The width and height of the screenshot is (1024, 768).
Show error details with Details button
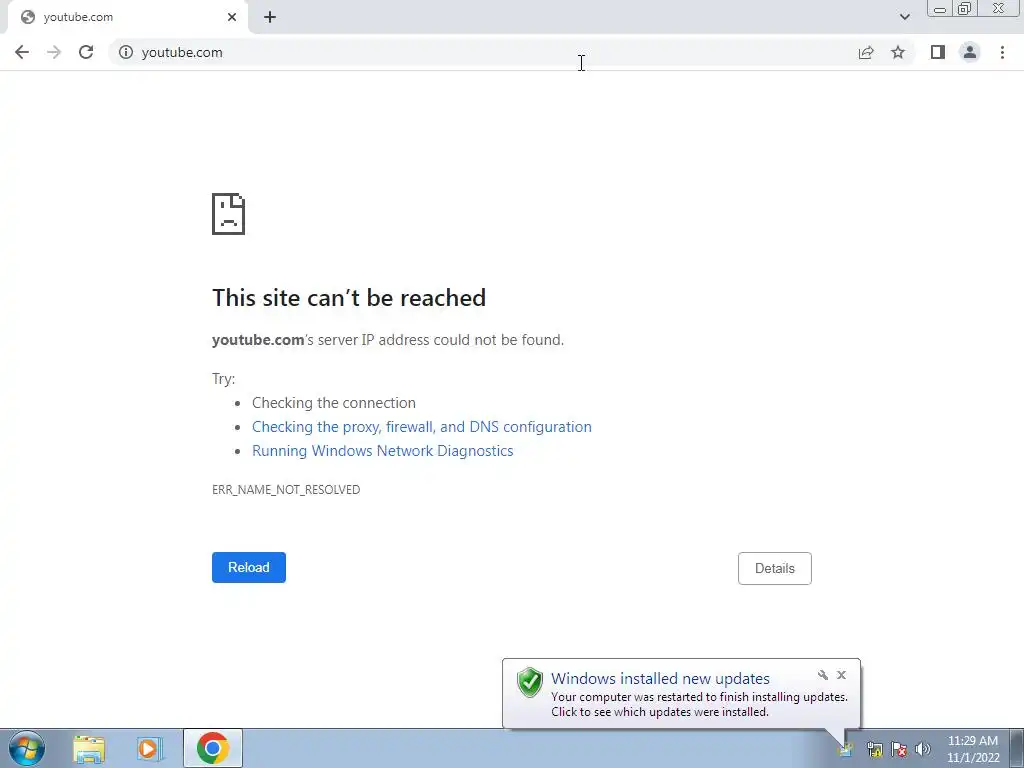pos(775,568)
